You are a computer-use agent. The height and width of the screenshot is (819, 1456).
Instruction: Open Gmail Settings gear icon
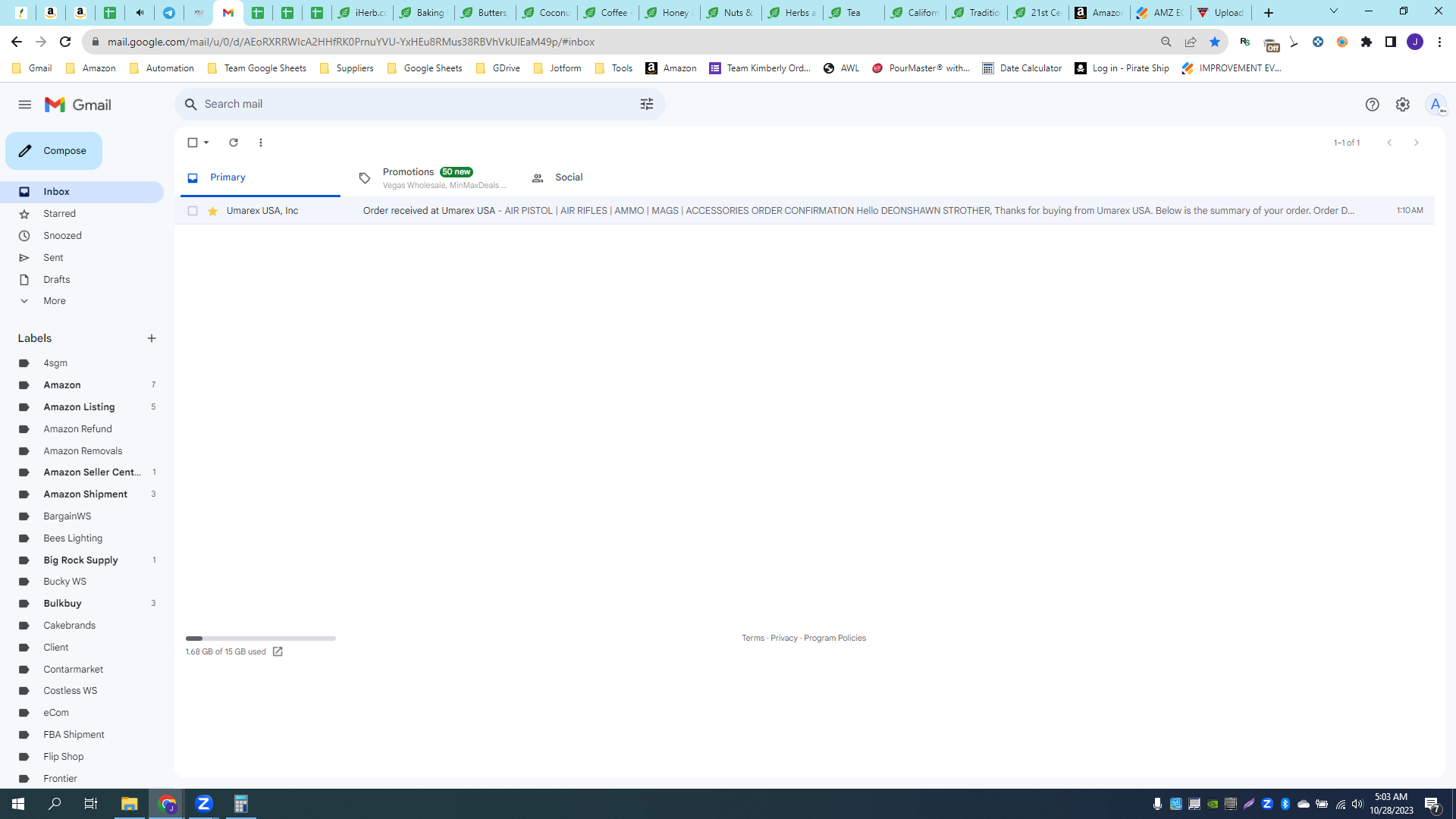pyautogui.click(x=1403, y=105)
